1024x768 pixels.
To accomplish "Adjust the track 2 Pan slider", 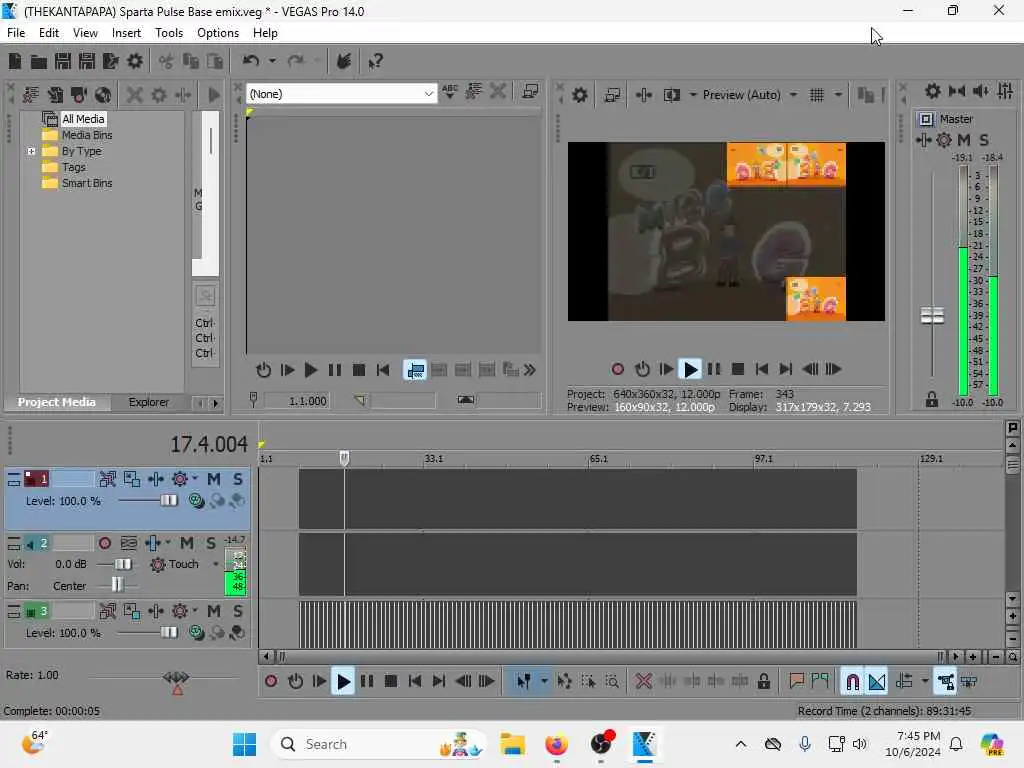I will coord(117,585).
